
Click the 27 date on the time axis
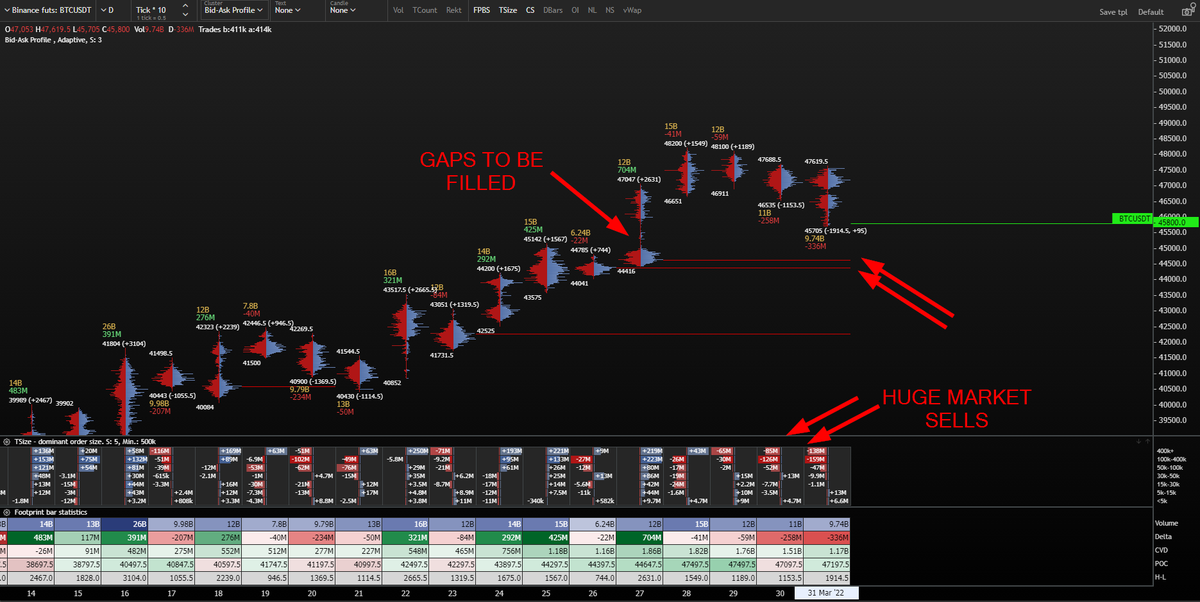(640, 594)
